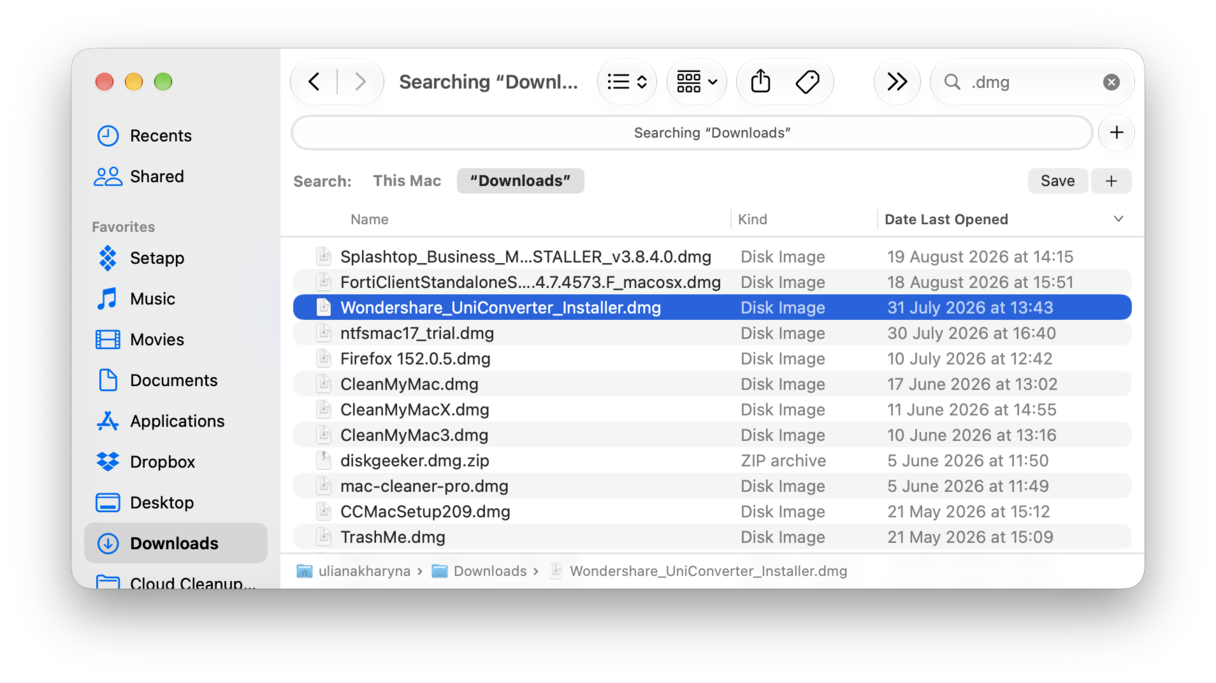Click the diskgeeker.dmg.zip archive file icon
The height and width of the screenshot is (683, 1216).
click(x=323, y=461)
